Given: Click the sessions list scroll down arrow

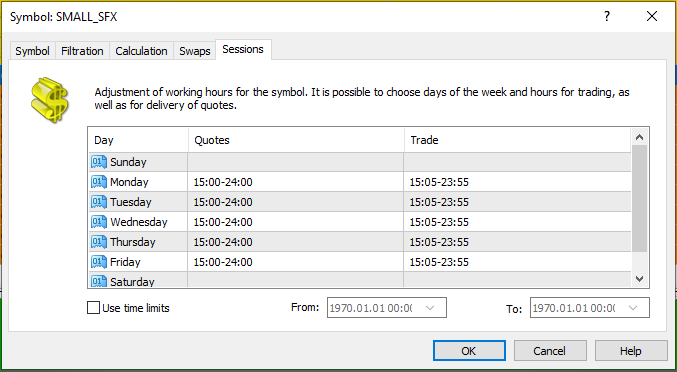Looking at the screenshot, I should click(639, 279).
